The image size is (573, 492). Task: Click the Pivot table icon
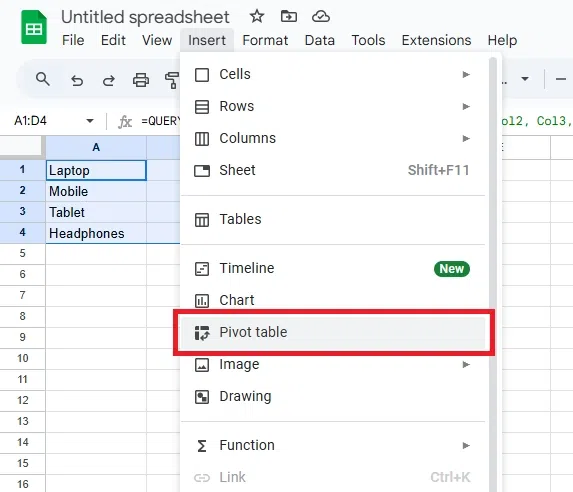coord(202,333)
